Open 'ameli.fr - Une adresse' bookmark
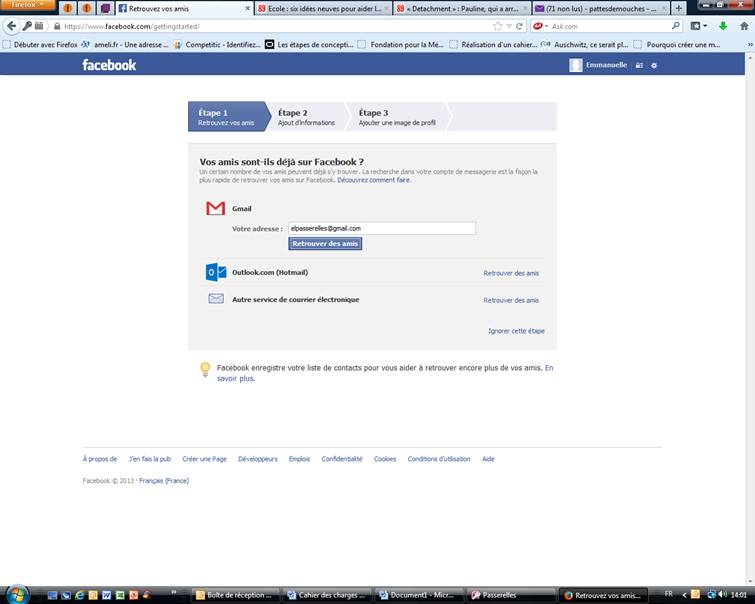The width and height of the screenshot is (755, 604). coord(125,45)
